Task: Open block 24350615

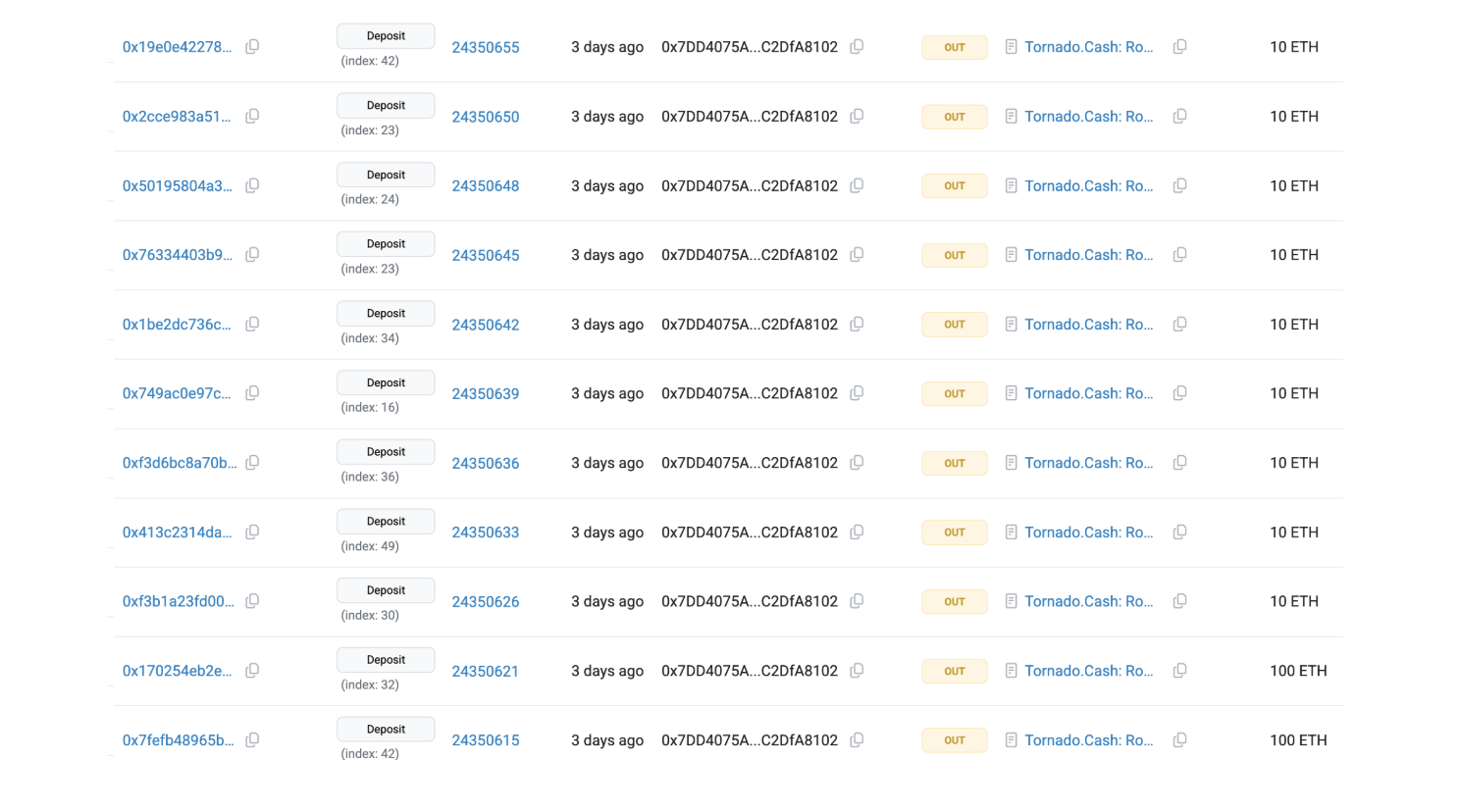Action: 486,740
